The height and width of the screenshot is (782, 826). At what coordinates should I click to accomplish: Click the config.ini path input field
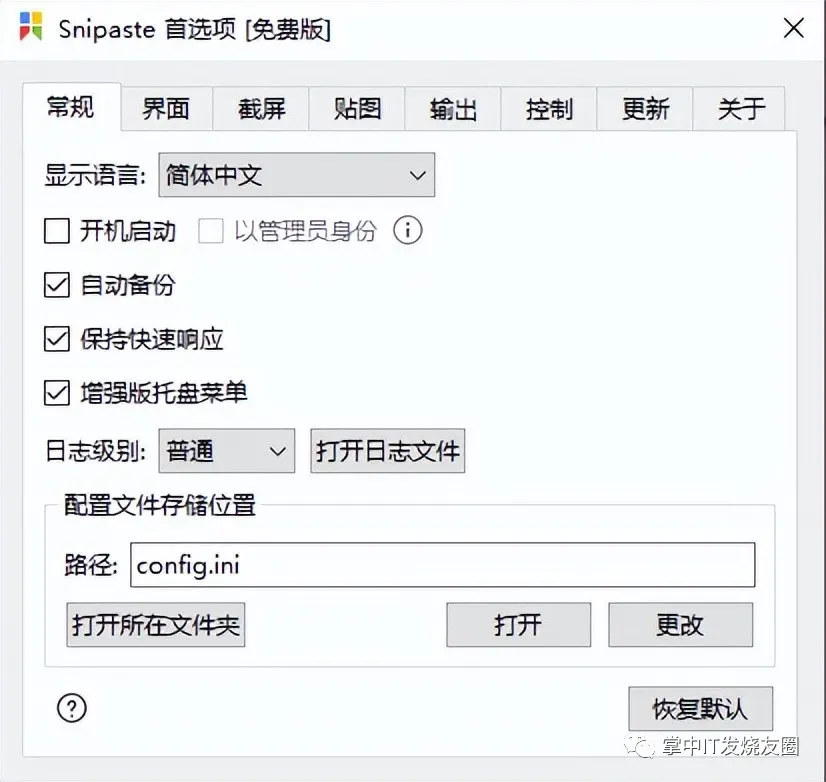click(x=440, y=565)
